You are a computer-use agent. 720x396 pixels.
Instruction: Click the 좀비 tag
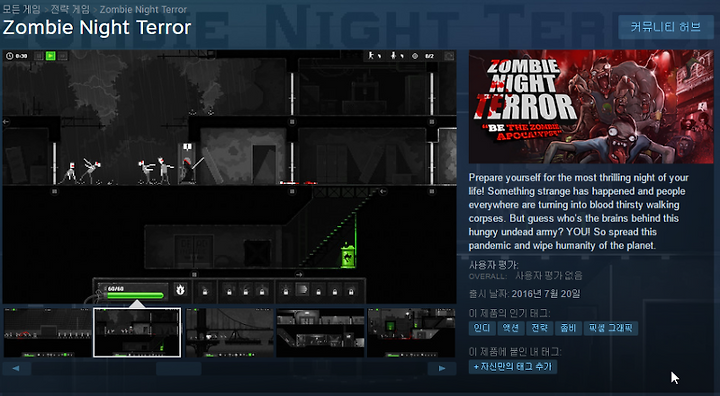568,328
